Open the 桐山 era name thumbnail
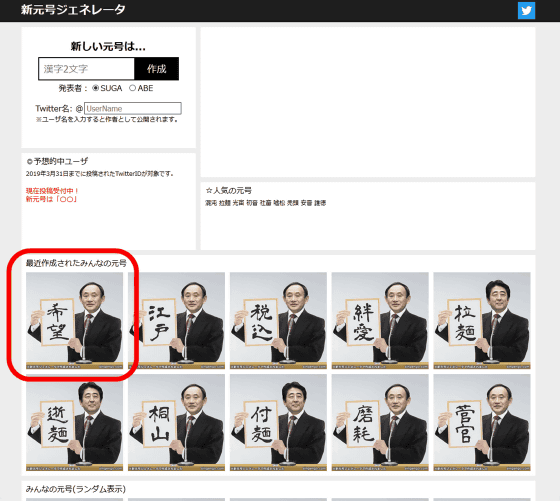Viewport: 560px width, 501px height. 176,422
